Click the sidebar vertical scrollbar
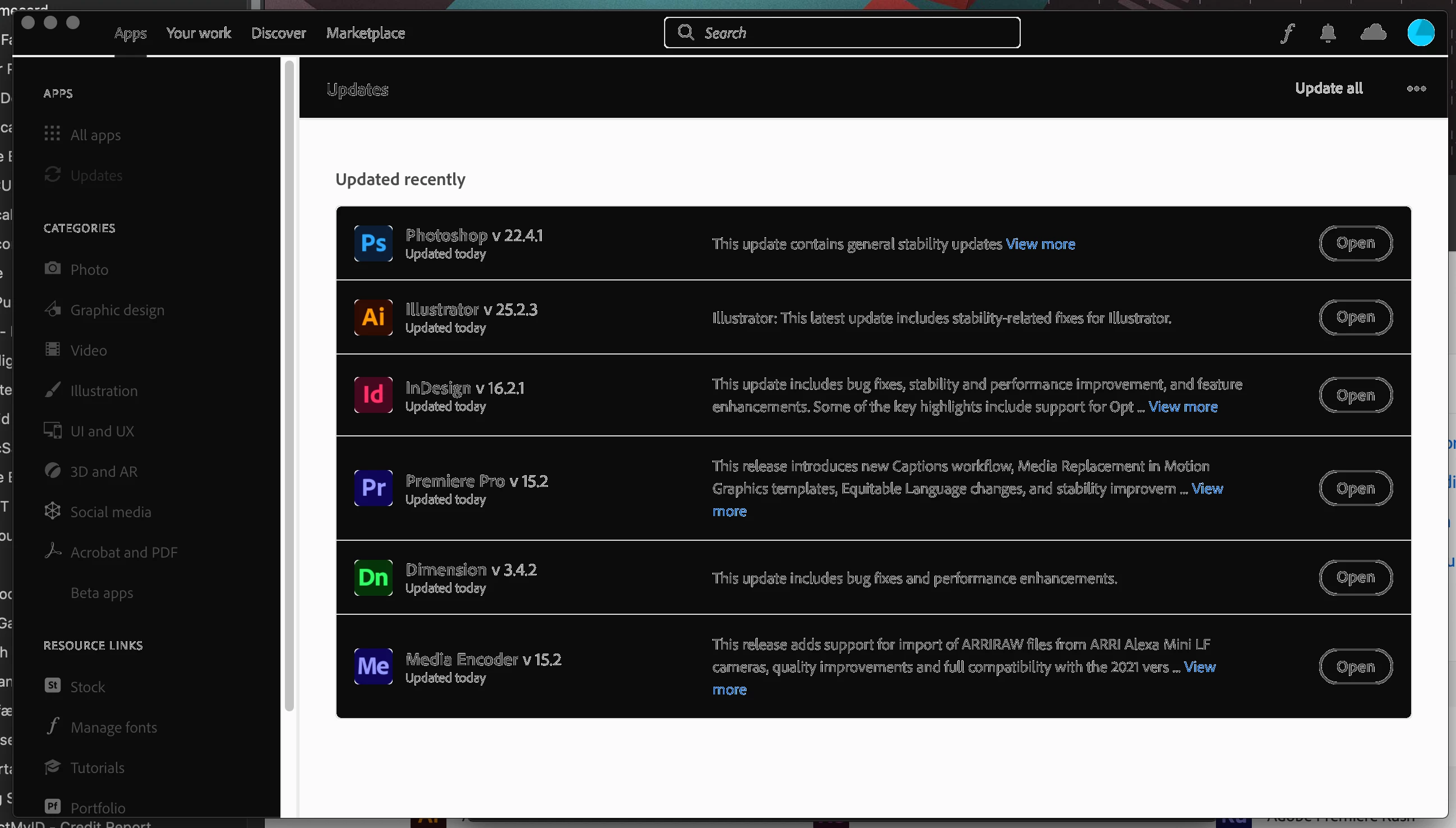Image resolution: width=1456 pixels, height=828 pixels. click(289, 387)
